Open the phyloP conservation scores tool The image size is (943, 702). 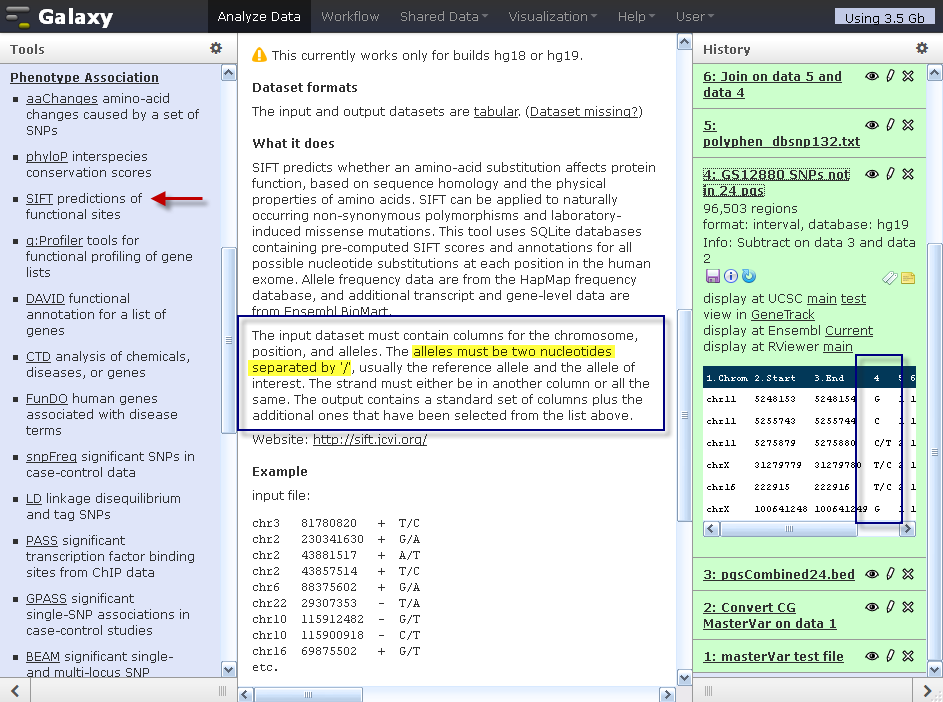47,156
